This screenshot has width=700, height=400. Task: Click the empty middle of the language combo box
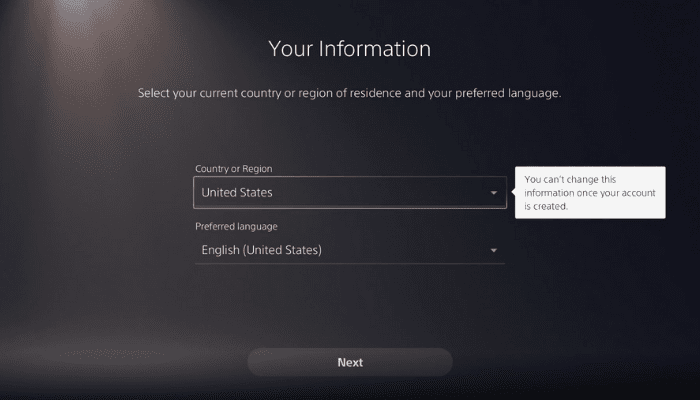pyautogui.click(x=400, y=250)
